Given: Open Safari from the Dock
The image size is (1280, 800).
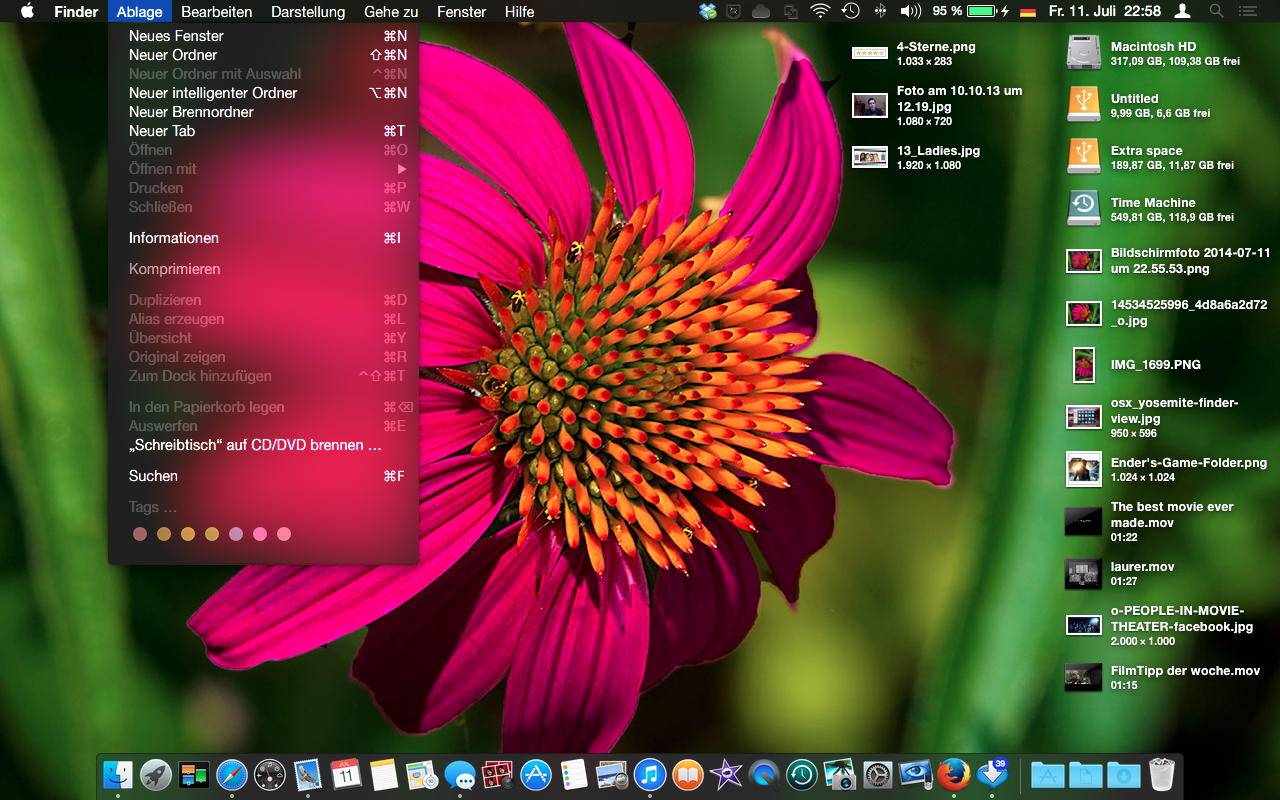Looking at the screenshot, I should tap(231, 775).
